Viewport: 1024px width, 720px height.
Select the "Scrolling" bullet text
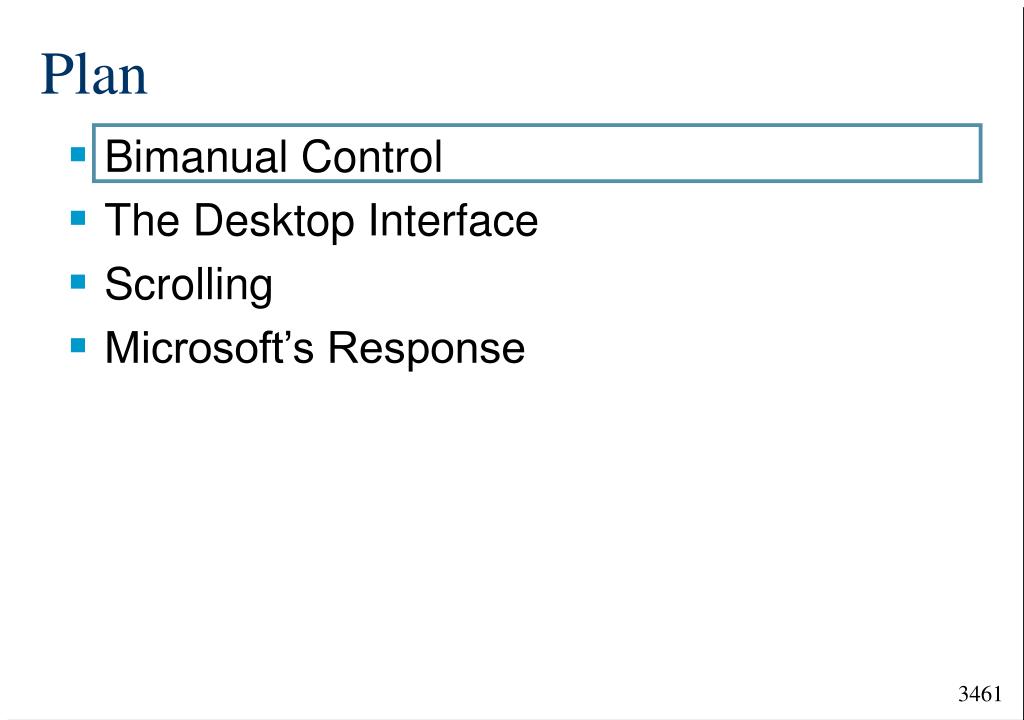click(x=189, y=286)
